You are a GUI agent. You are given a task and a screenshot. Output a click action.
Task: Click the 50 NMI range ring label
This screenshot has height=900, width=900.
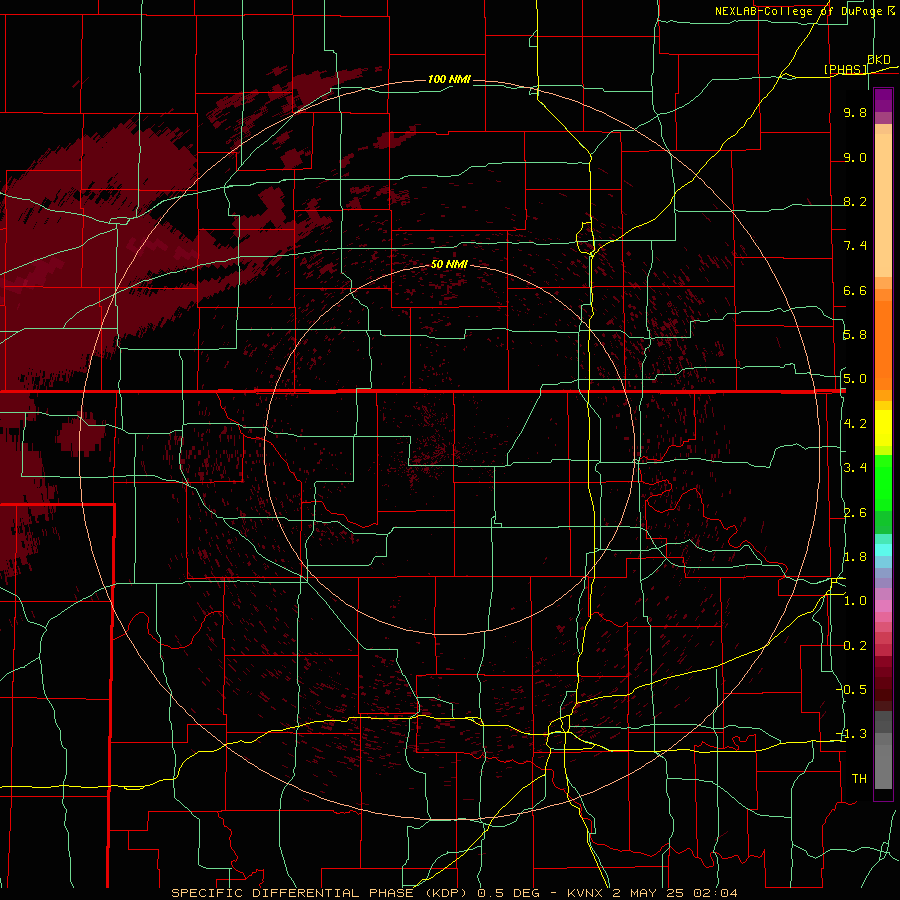coord(449,264)
